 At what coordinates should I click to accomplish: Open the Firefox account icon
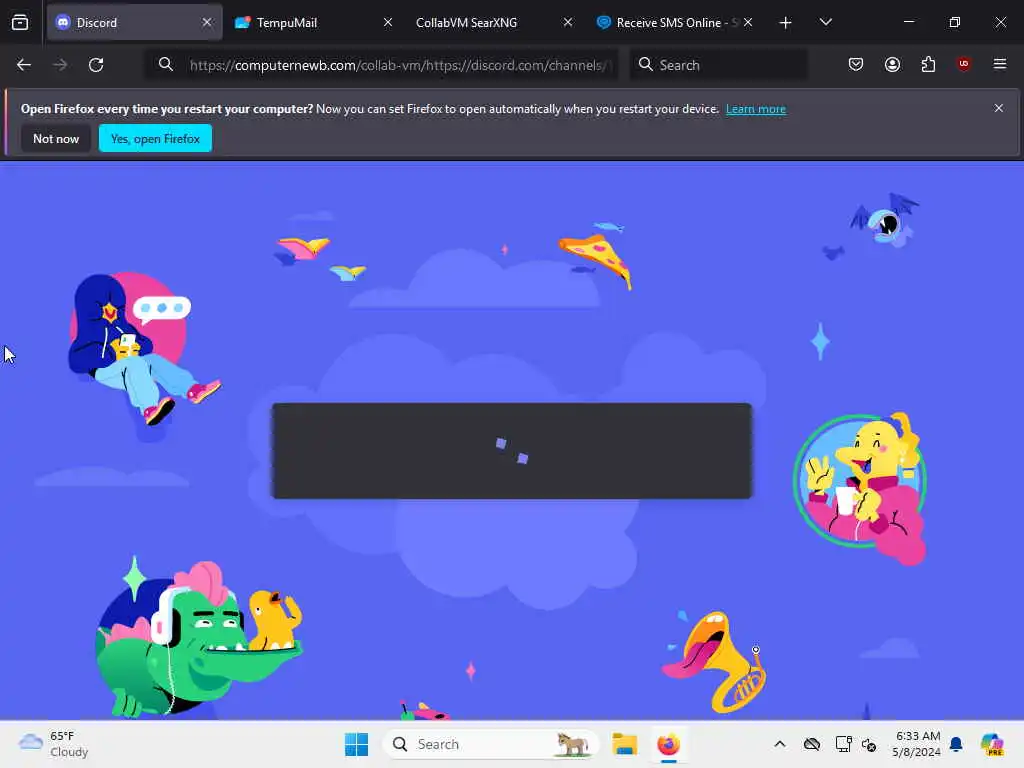point(892,64)
